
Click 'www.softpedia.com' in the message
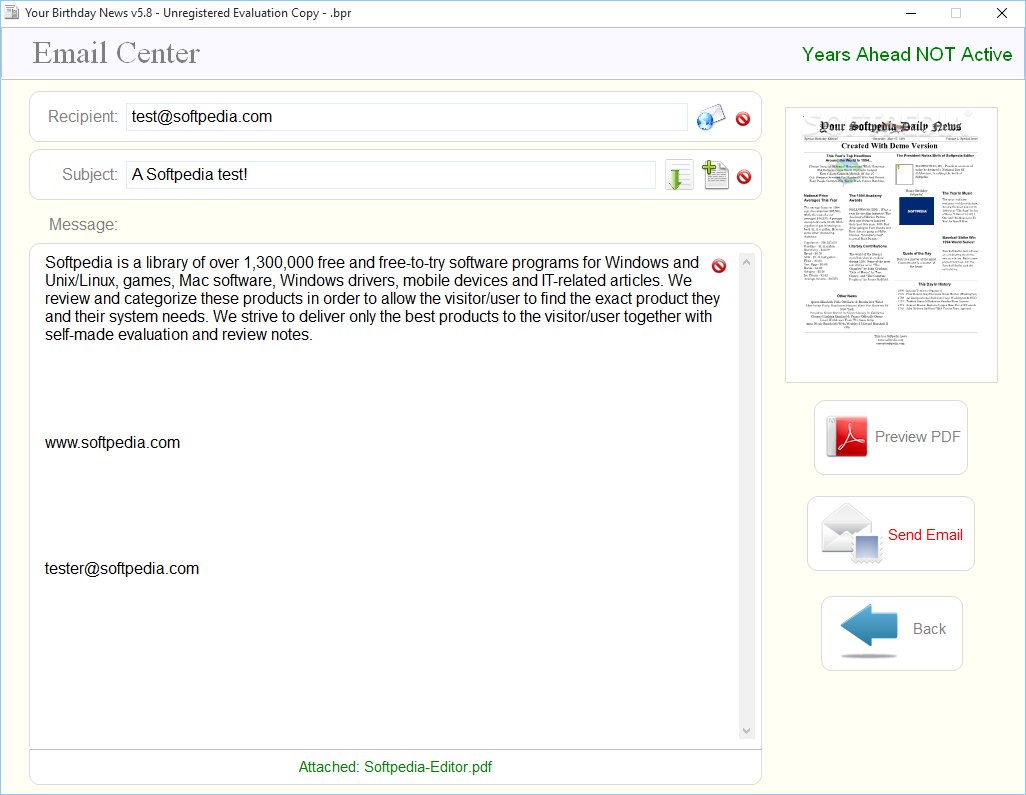(113, 443)
